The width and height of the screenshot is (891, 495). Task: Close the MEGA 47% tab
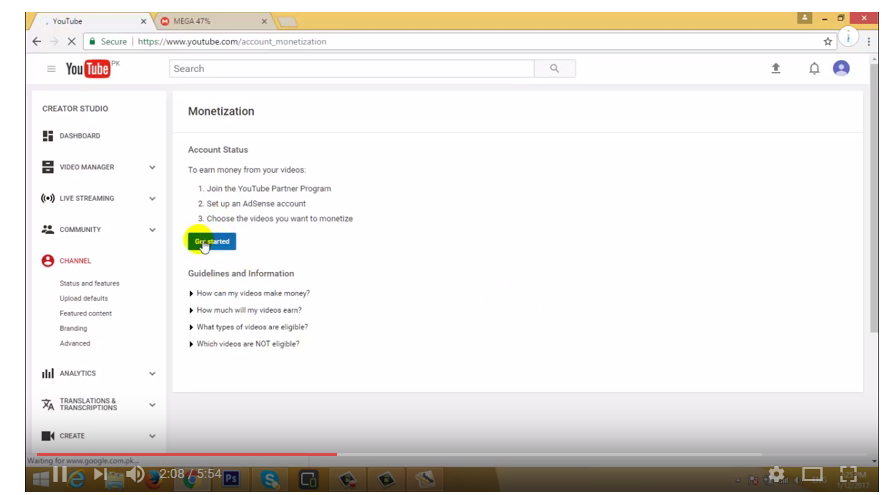pyautogui.click(x=264, y=22)
